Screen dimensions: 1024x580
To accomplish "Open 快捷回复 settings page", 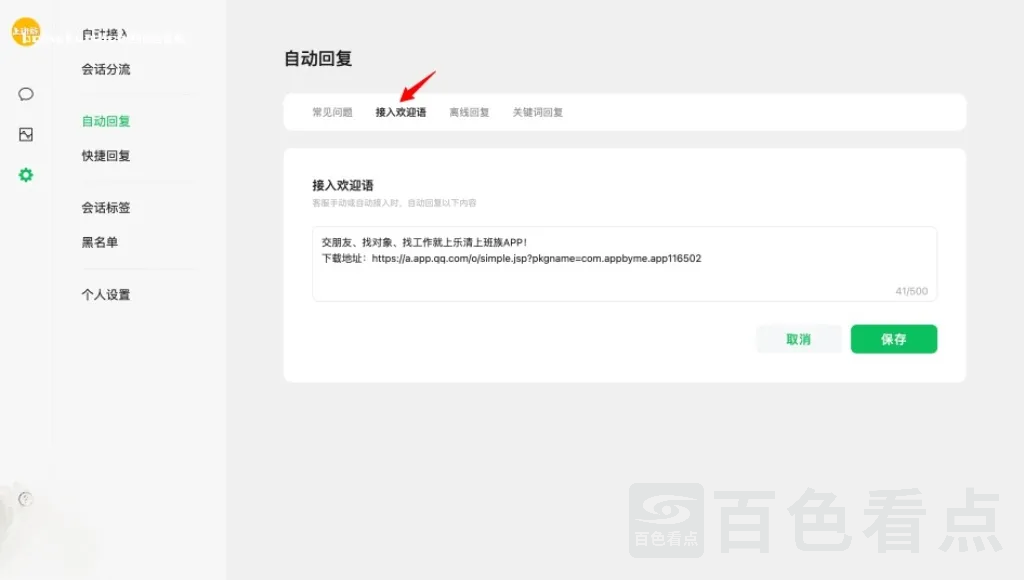I will click(105, 156).
